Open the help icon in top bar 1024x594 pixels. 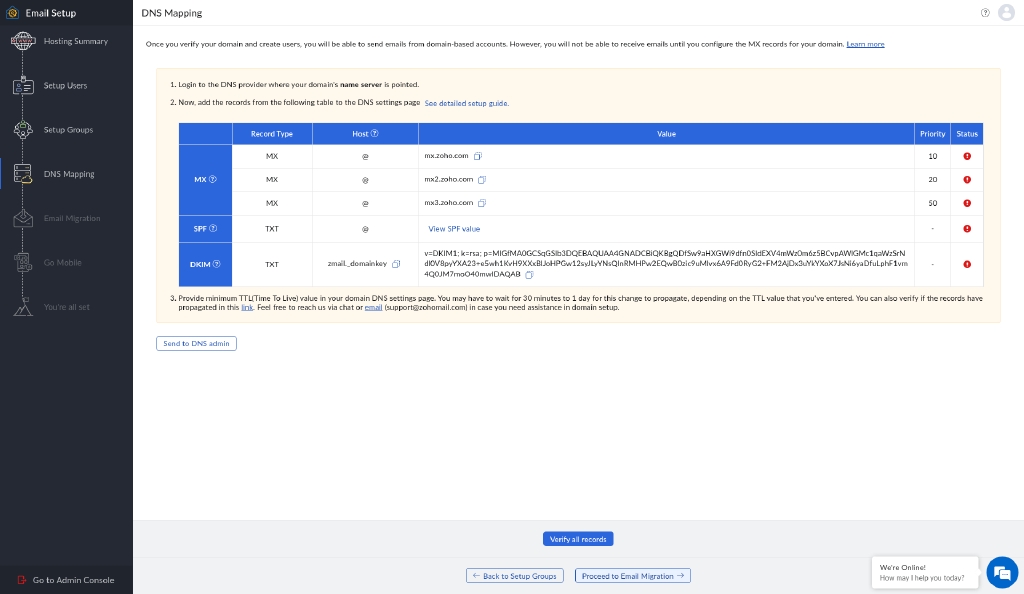pos(985,12)
